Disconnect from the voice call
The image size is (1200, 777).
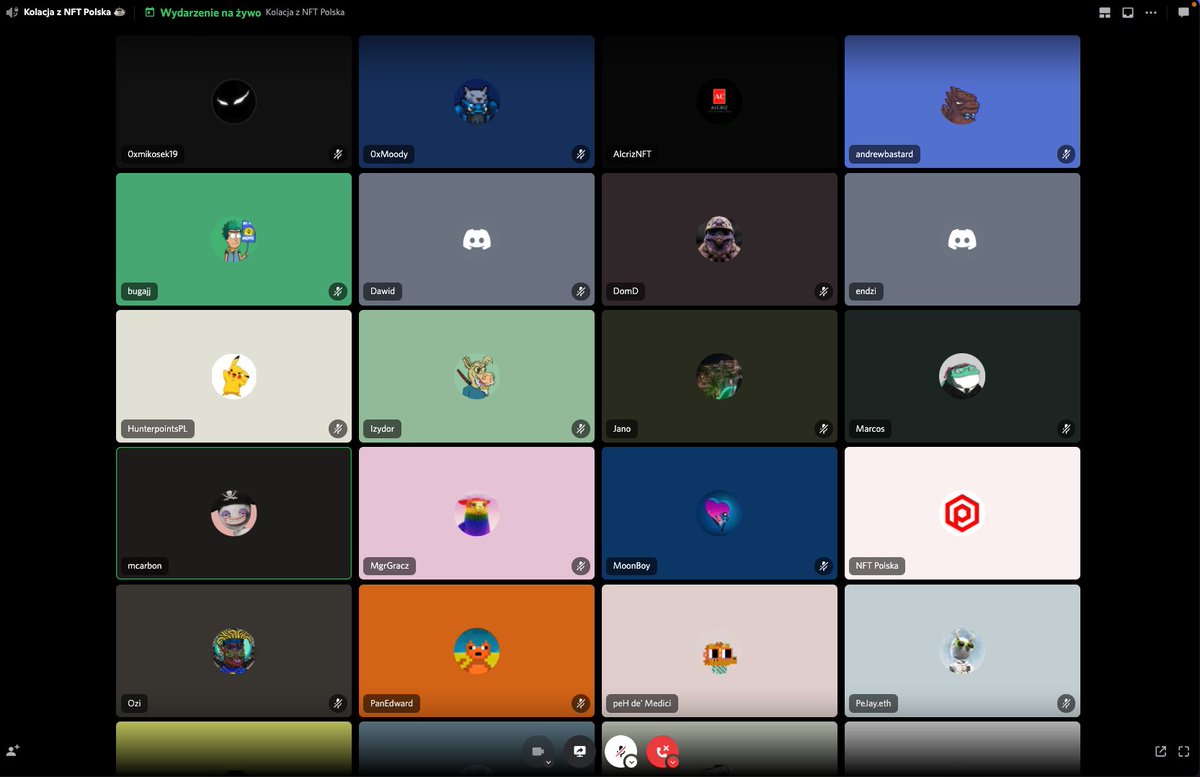[x=663, y=751]
